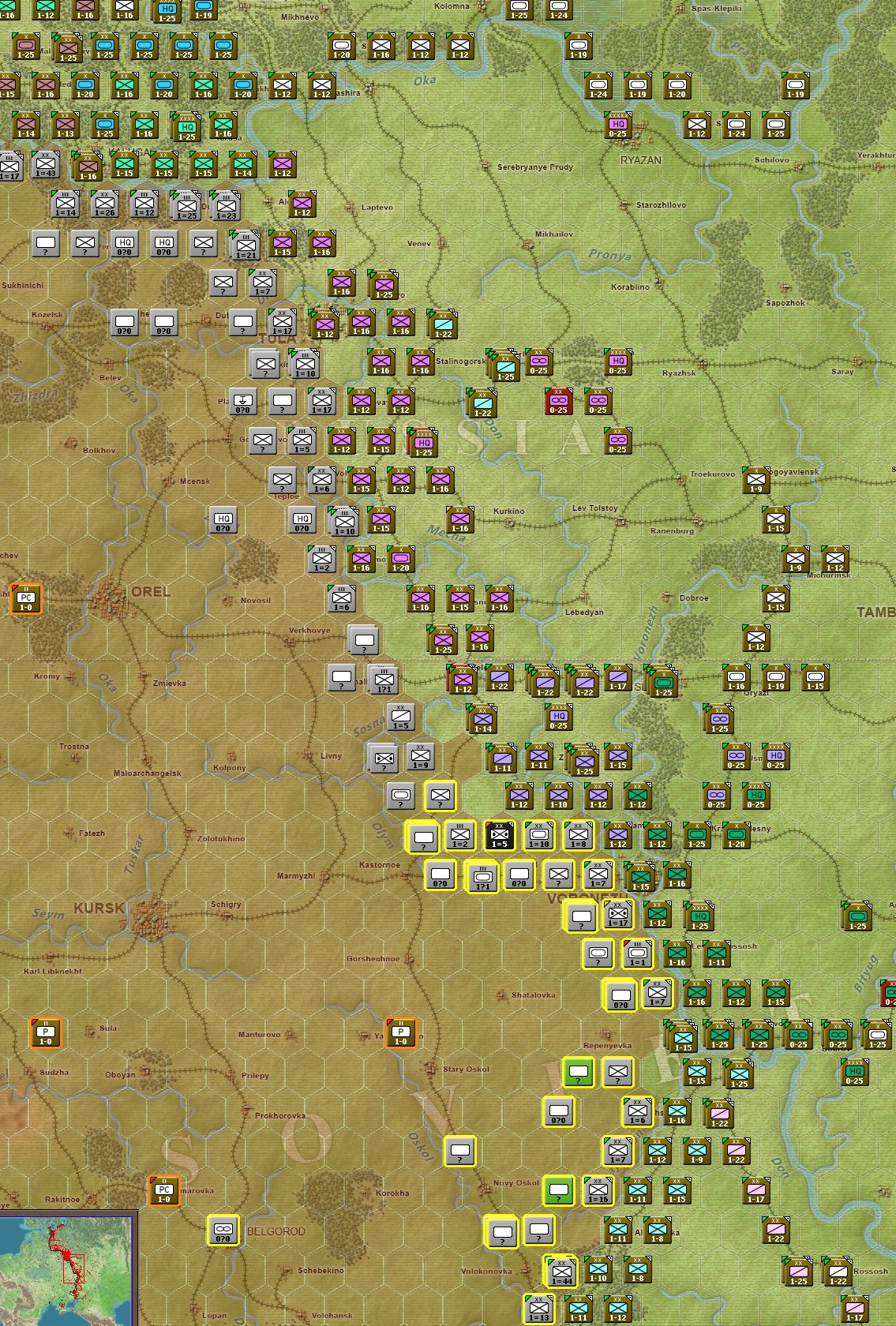Click the Stary Oskol town label

tap(466, 1069)
